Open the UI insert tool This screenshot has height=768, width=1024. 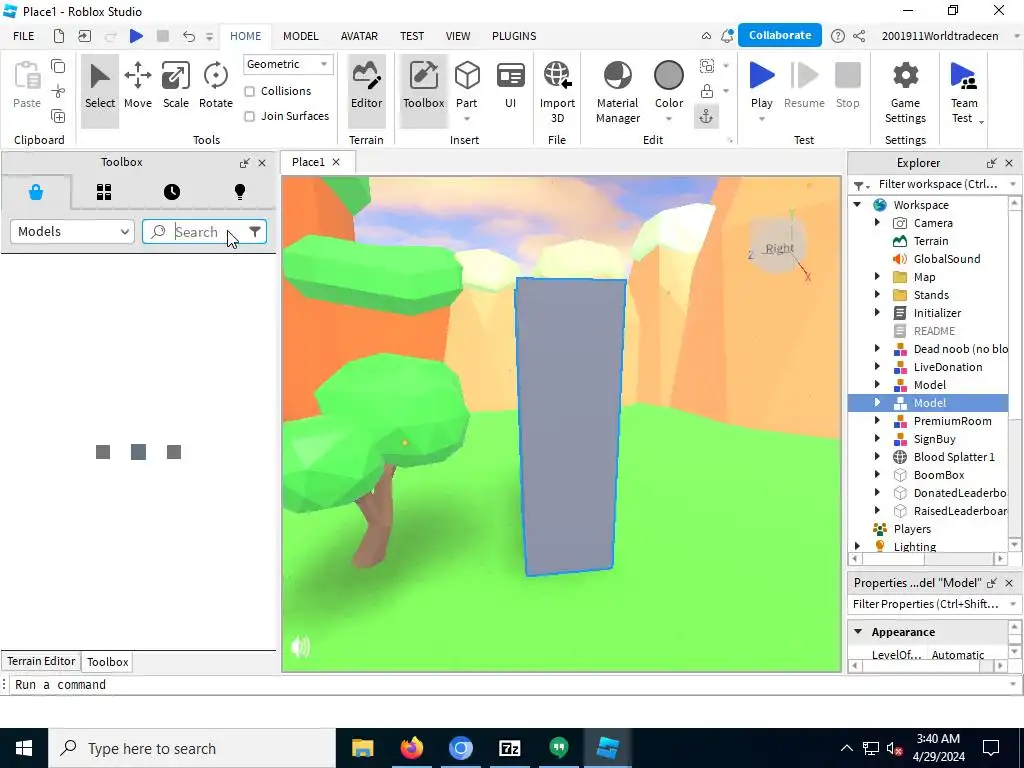pyautogui.click(x=511, y=86)
